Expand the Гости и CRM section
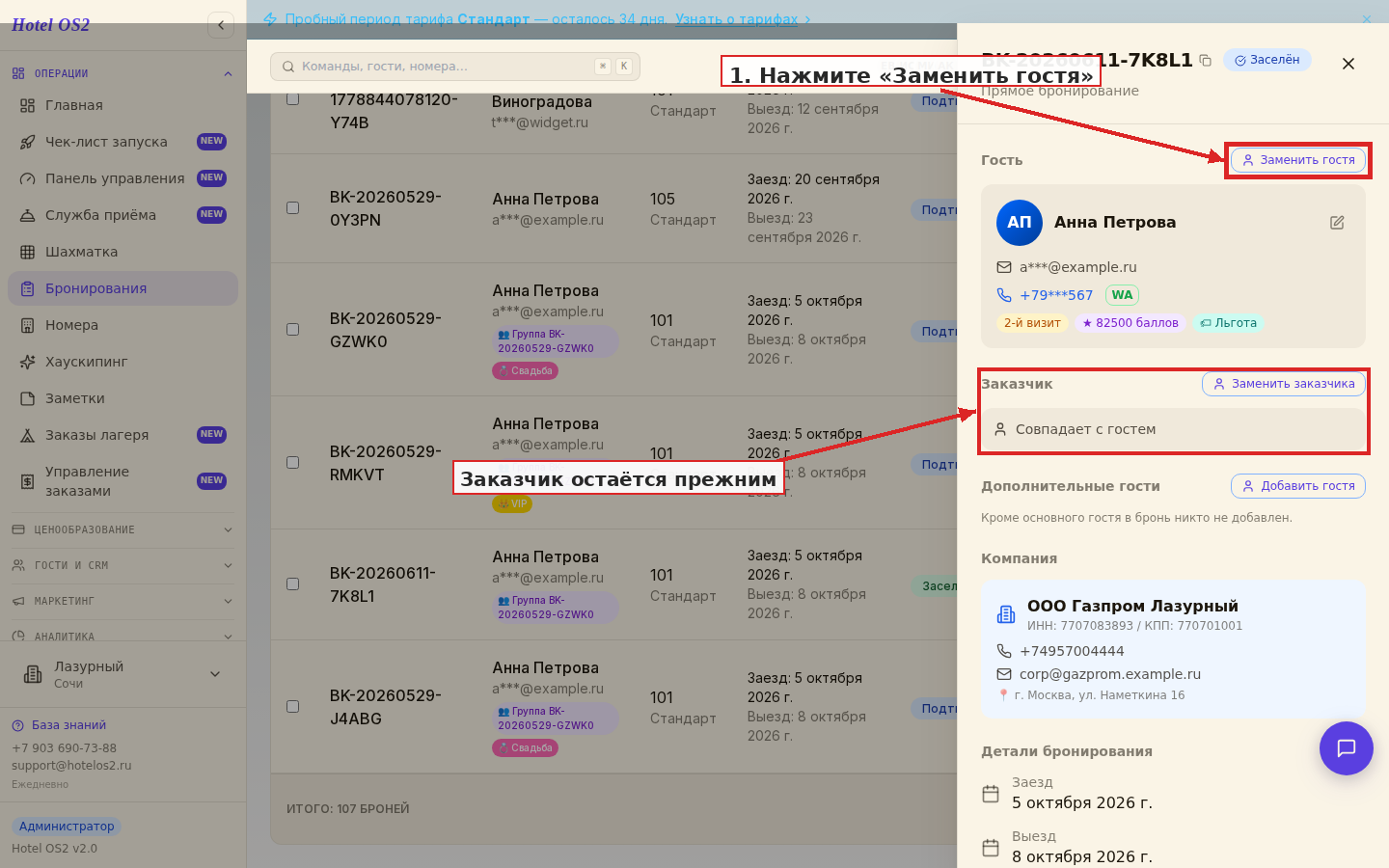 point(123,565)
